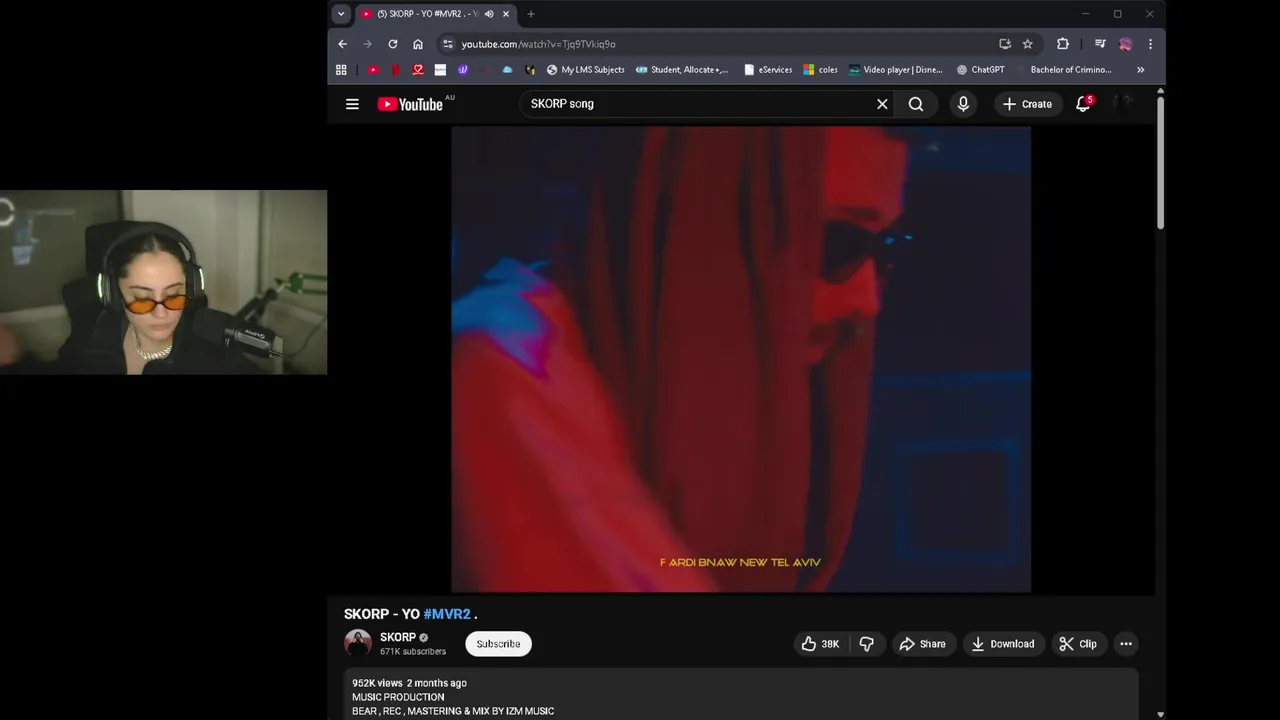Click the webcam overlay feed

tap(163, 282)
